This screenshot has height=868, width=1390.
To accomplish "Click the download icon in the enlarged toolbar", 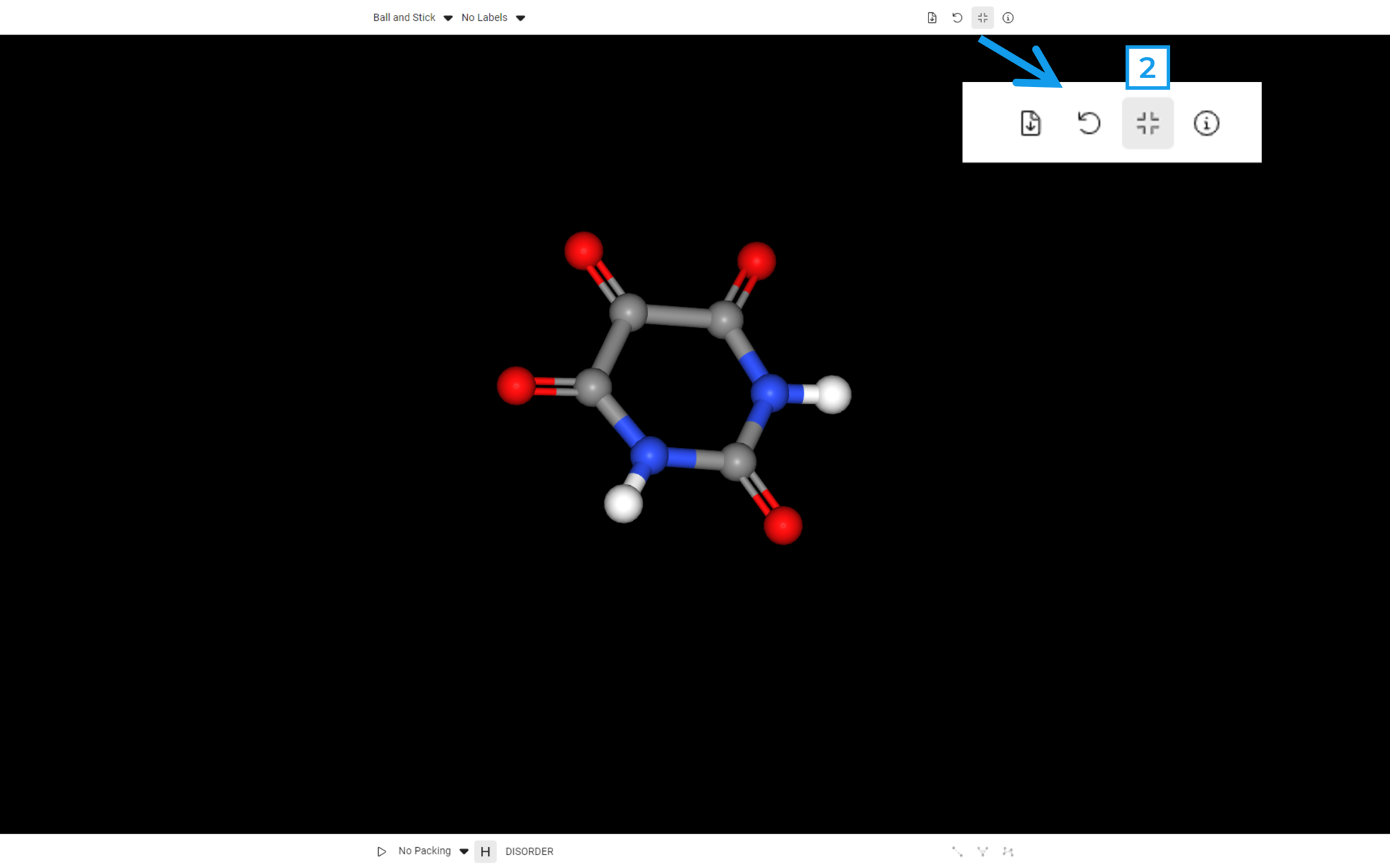I will pos(1030,123).
